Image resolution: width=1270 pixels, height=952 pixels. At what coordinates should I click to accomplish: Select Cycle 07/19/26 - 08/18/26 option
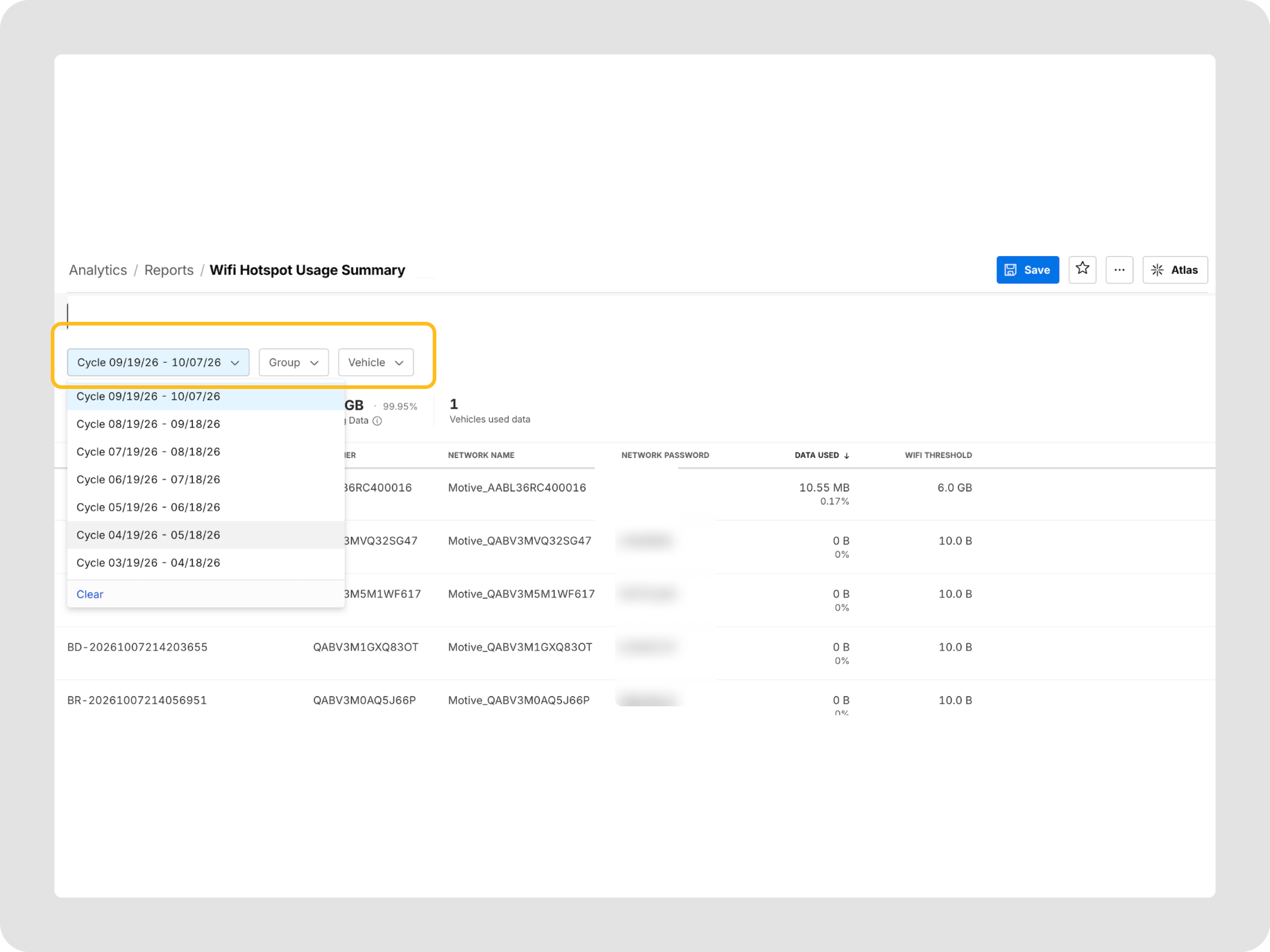[x=205, y=452]
